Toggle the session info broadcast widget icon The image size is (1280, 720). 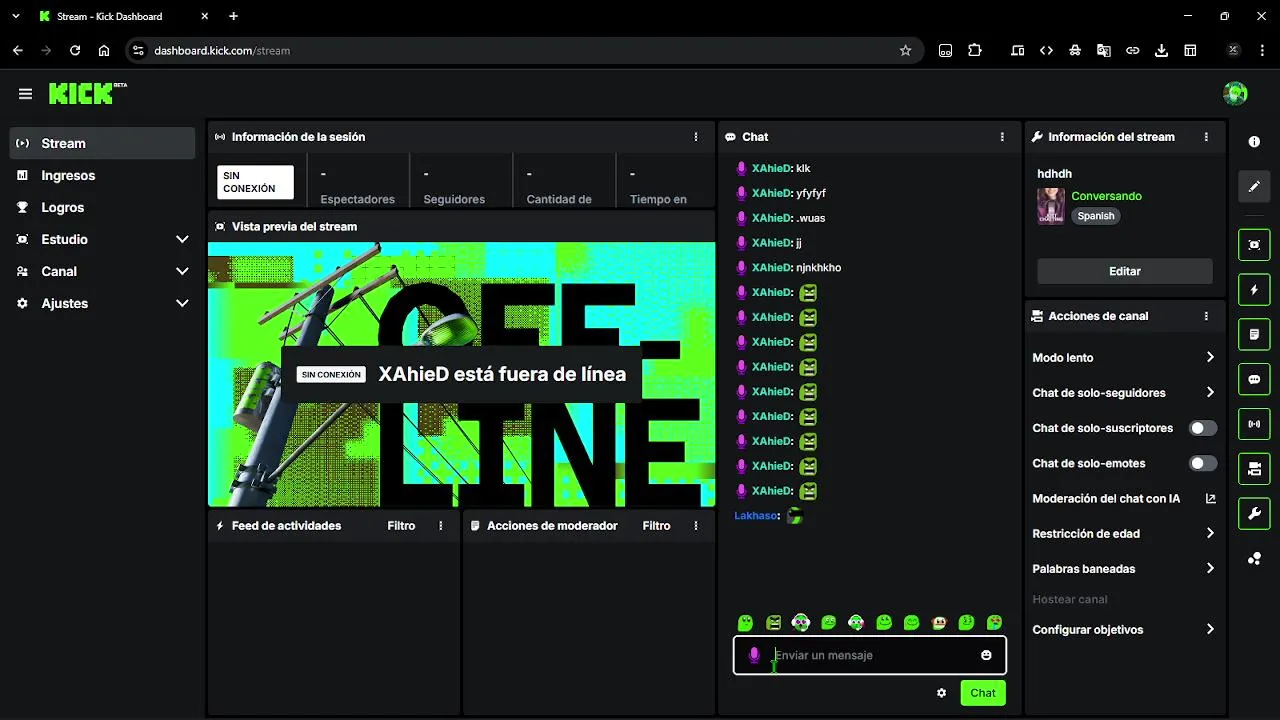pos(1254,424)
